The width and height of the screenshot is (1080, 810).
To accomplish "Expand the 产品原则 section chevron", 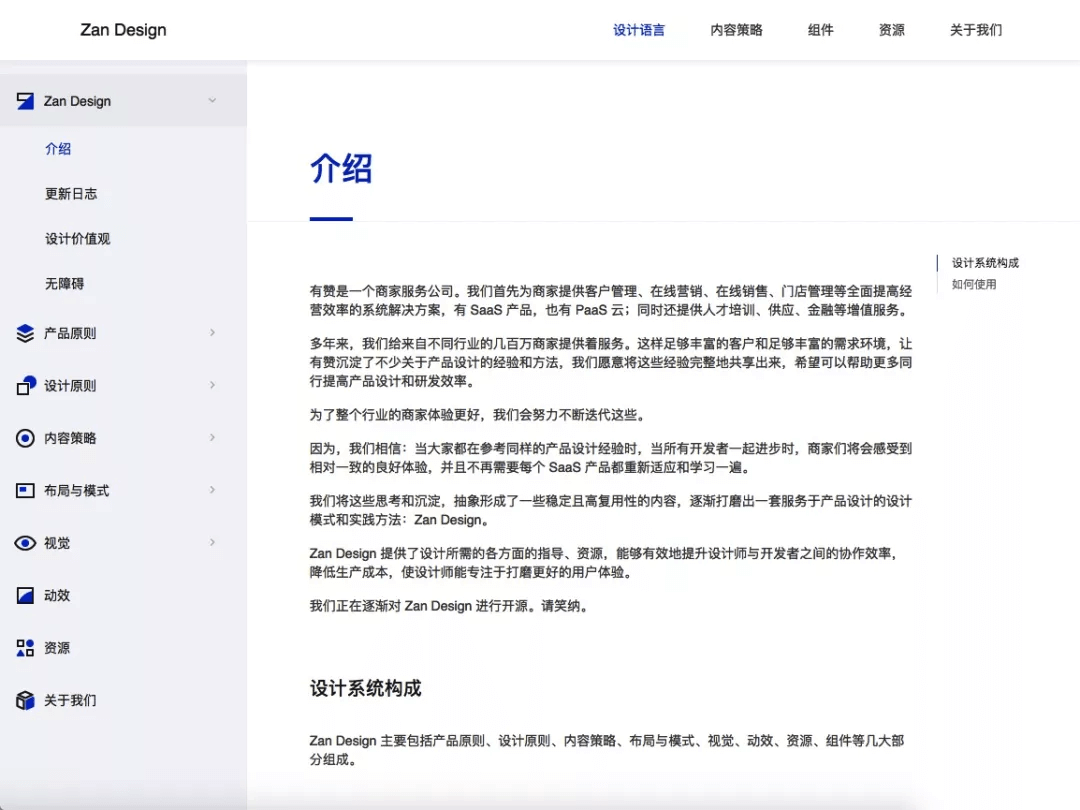I will (x=212, y=333).
